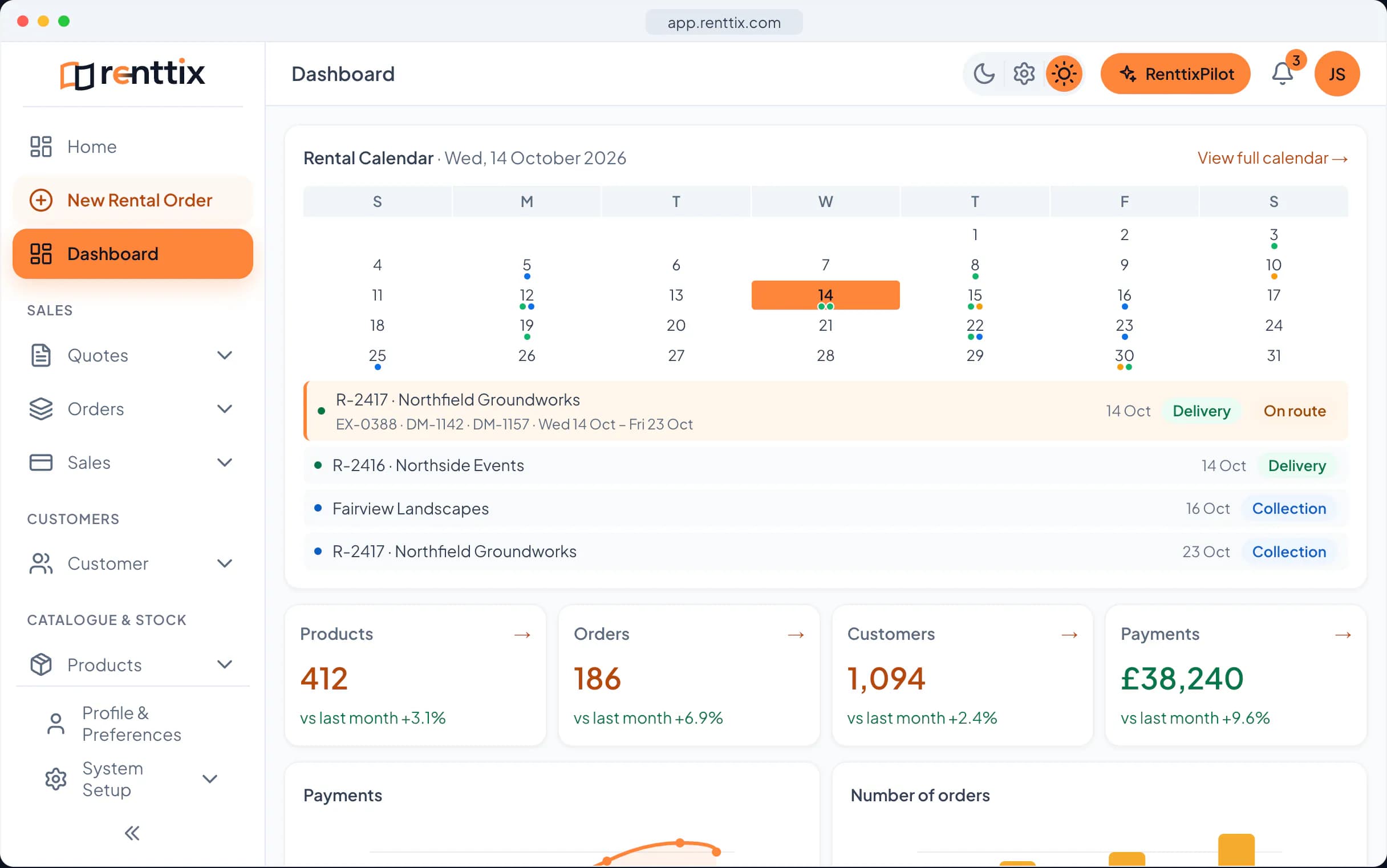Pick October 30 calendar day
Image resolution: width=1387 pixels, height=868 pixels.
pos(1124,356)
